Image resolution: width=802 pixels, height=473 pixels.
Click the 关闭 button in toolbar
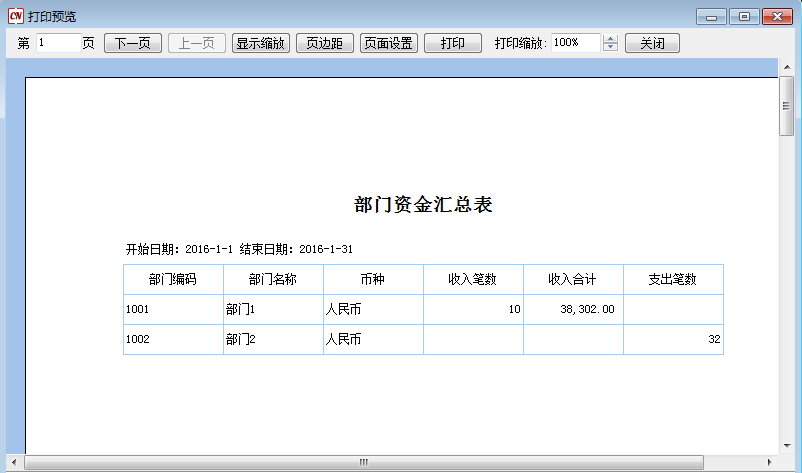point(652,43)
